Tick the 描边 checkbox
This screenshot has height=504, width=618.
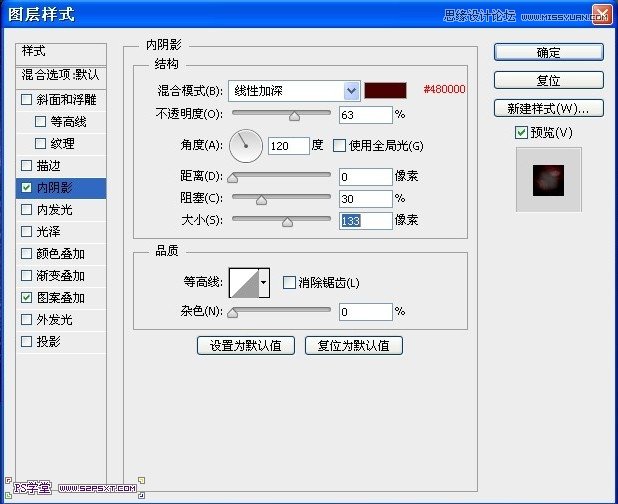coord(26,166)
